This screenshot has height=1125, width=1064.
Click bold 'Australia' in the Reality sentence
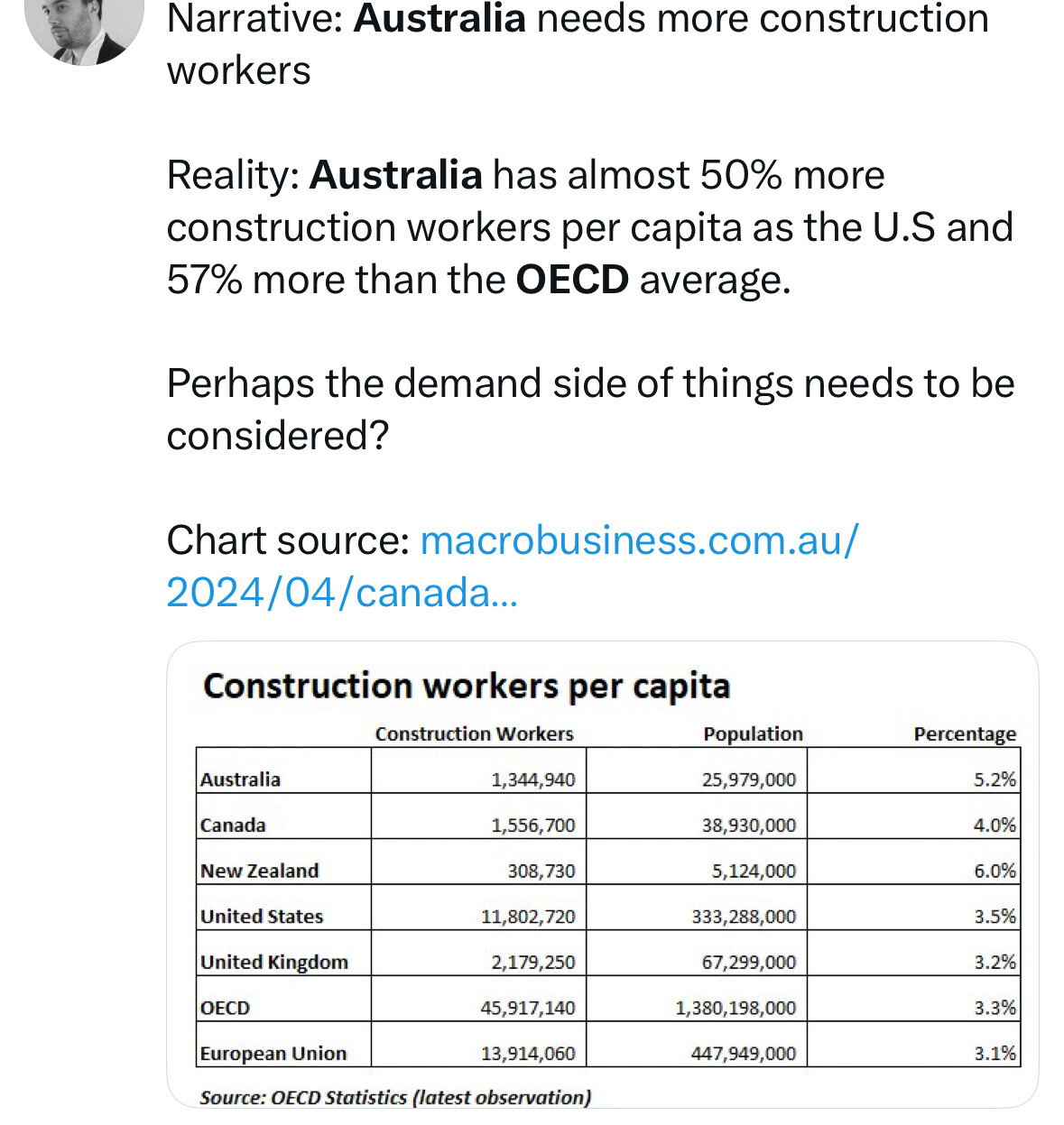[x=396, y=175]
